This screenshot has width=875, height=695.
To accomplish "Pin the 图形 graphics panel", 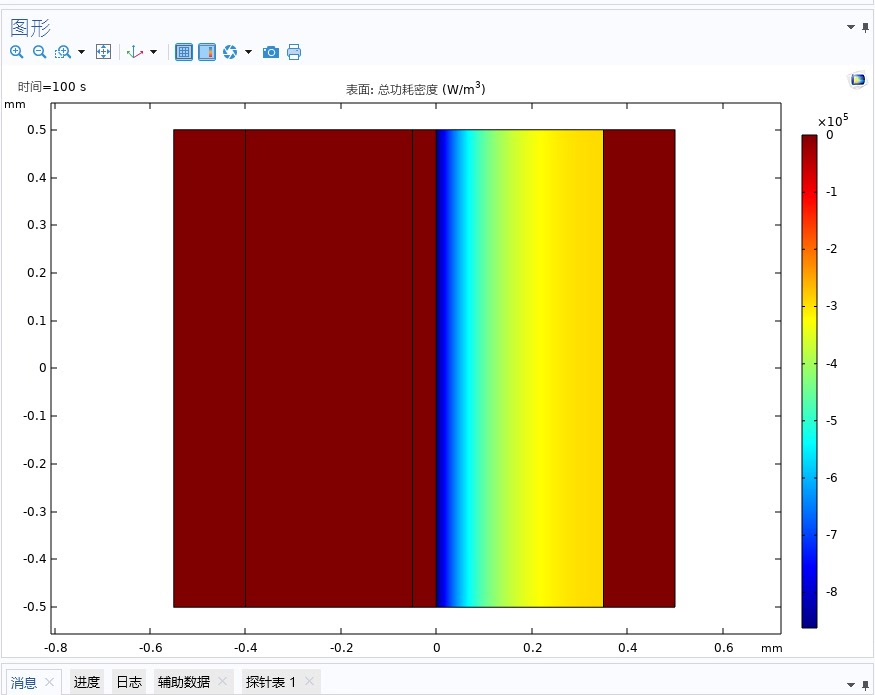I will 866,27.
